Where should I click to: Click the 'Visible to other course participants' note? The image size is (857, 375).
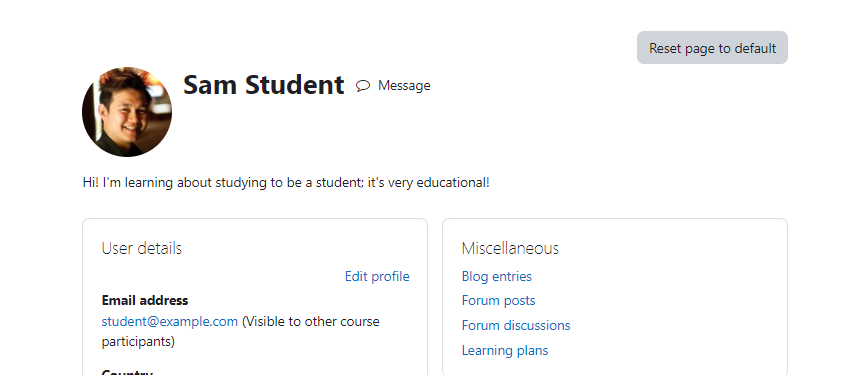(x=240, y=331)
